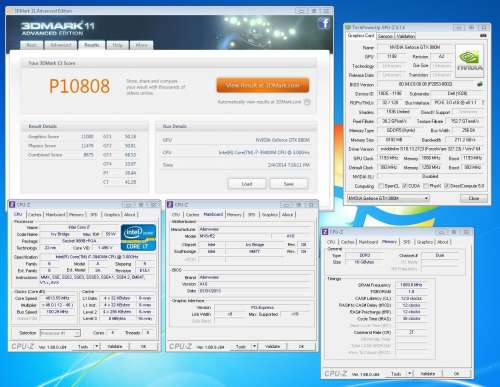The height and width of the screenshot is (387, 500).
Task: Toggle the CUDA checkbox in GPU-Z
Action: tap(405, 186)
